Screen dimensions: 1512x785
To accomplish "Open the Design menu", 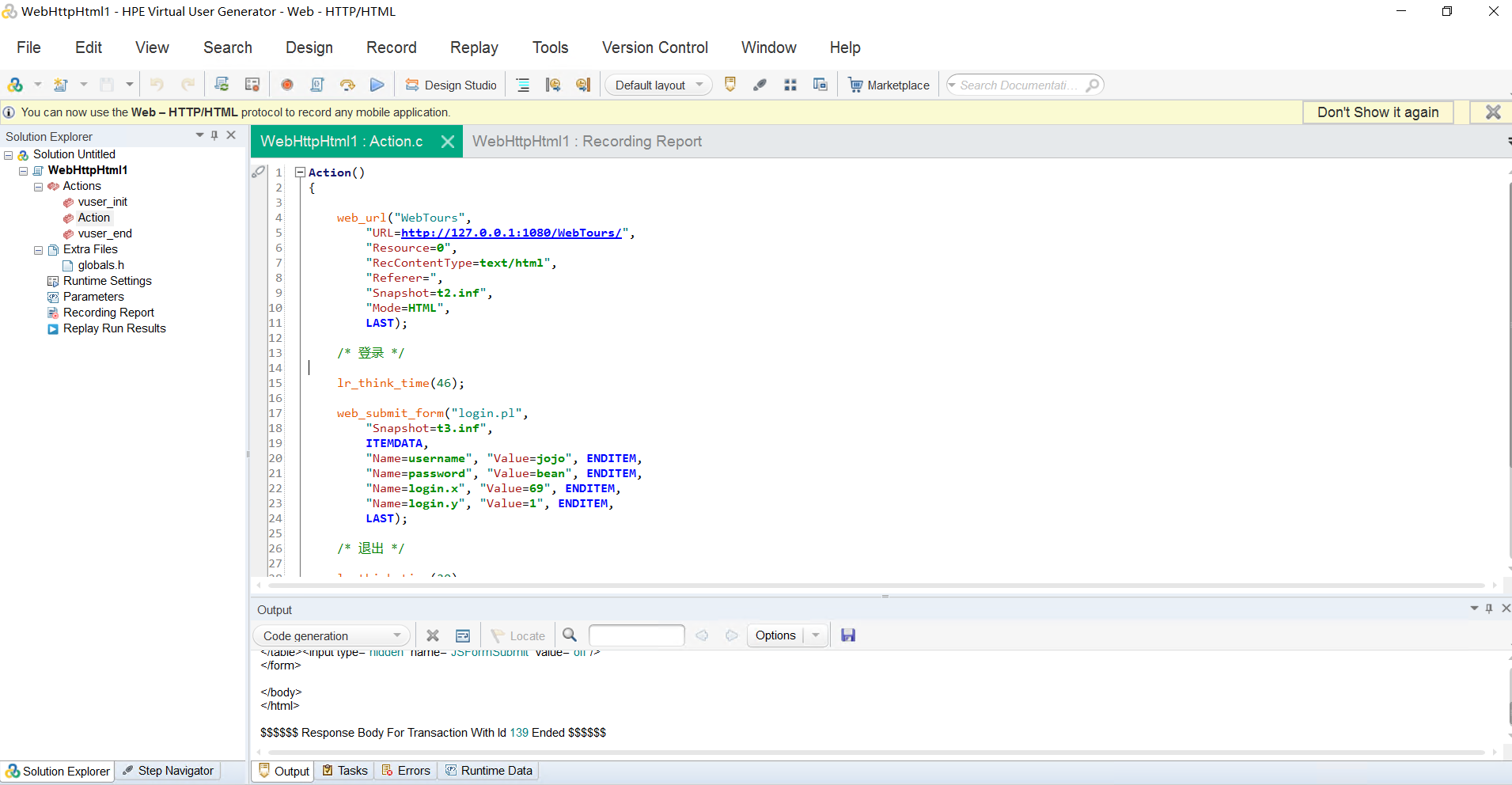I will click(x=309, y=47).
